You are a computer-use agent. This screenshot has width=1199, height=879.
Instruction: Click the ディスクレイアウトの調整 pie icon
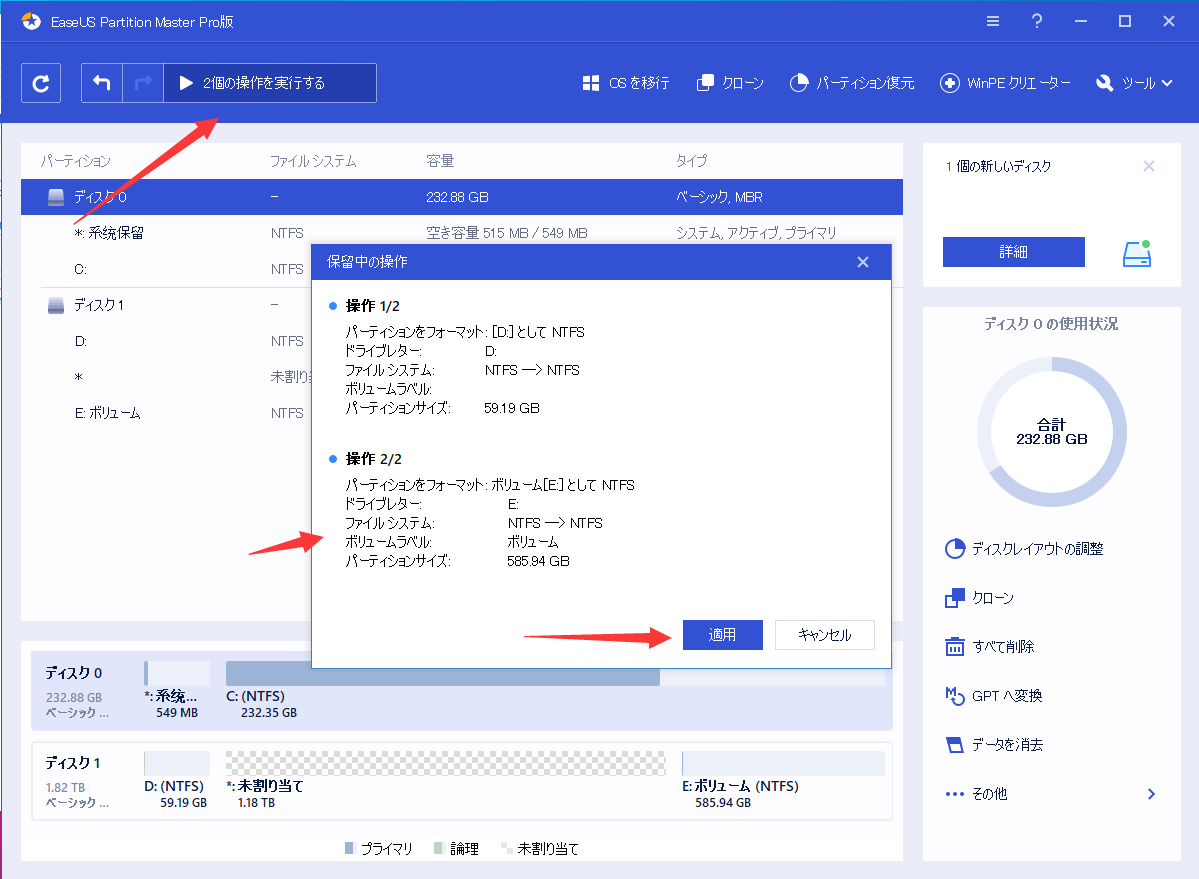click(x=955, y=549)
